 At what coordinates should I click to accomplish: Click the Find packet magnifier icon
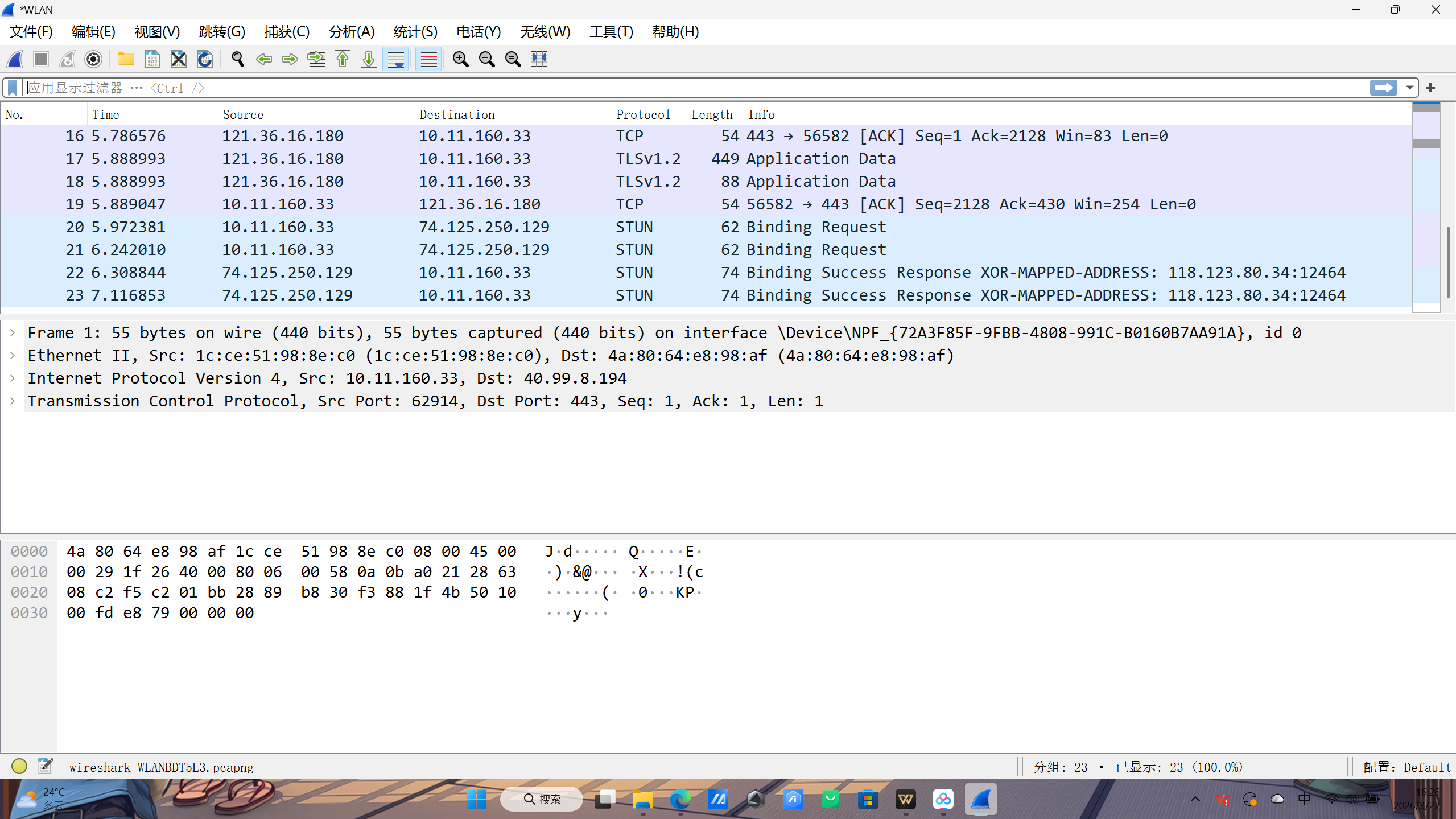(x=238, y=59)
